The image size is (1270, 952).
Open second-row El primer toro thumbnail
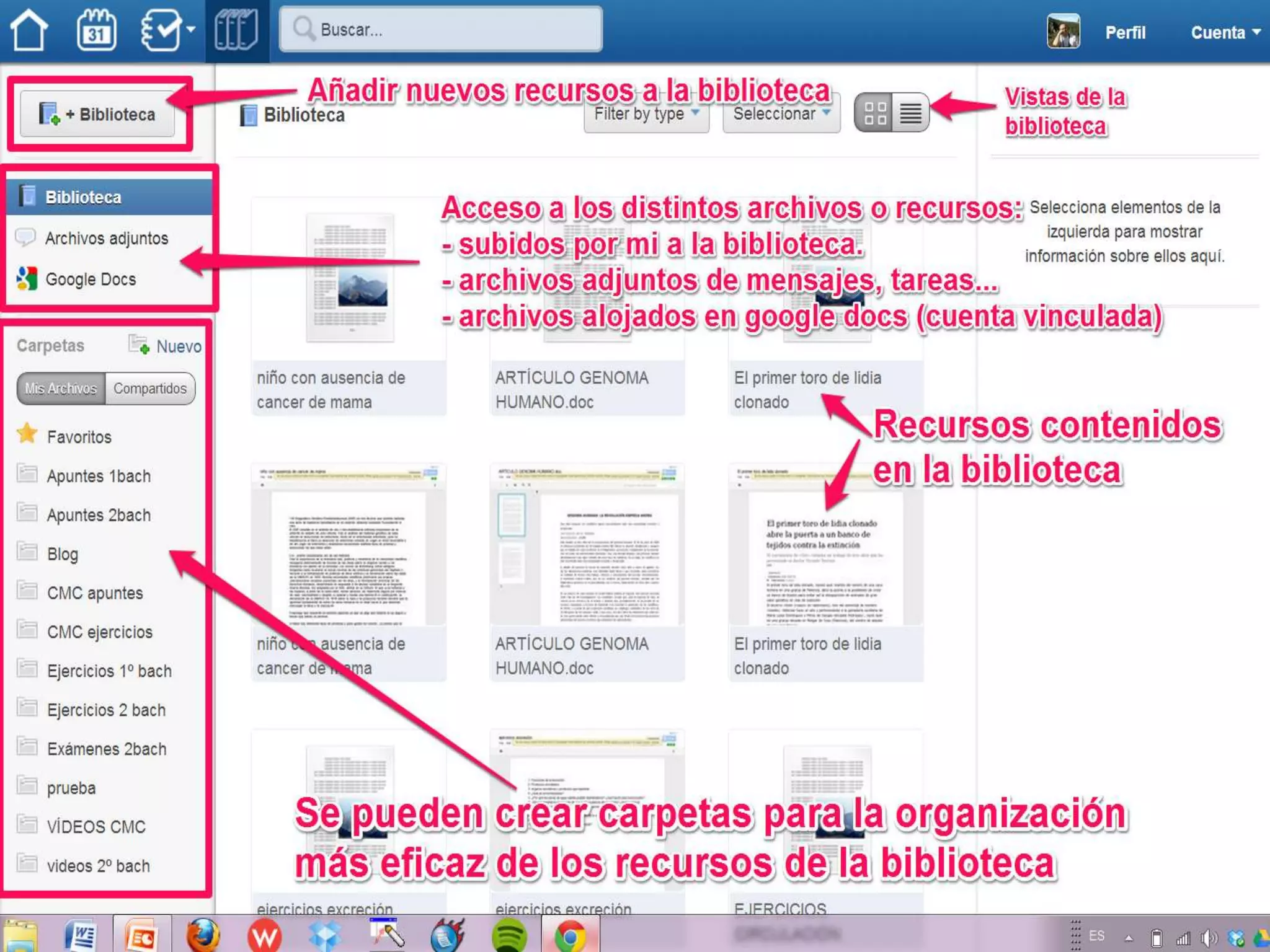(826, 544)
